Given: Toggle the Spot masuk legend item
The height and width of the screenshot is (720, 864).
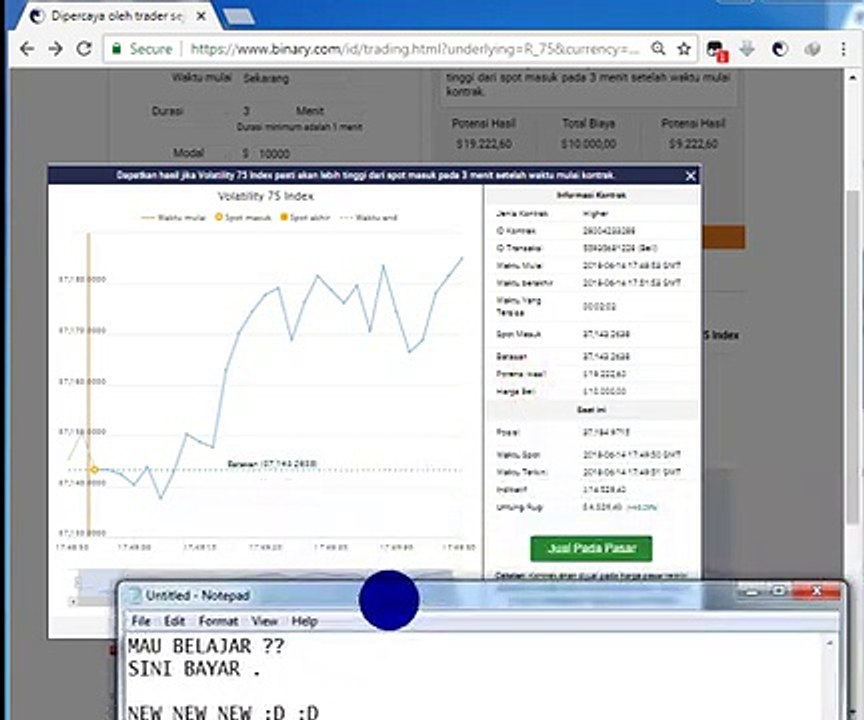Looking at the screenshot, I should tap(242, 218).
